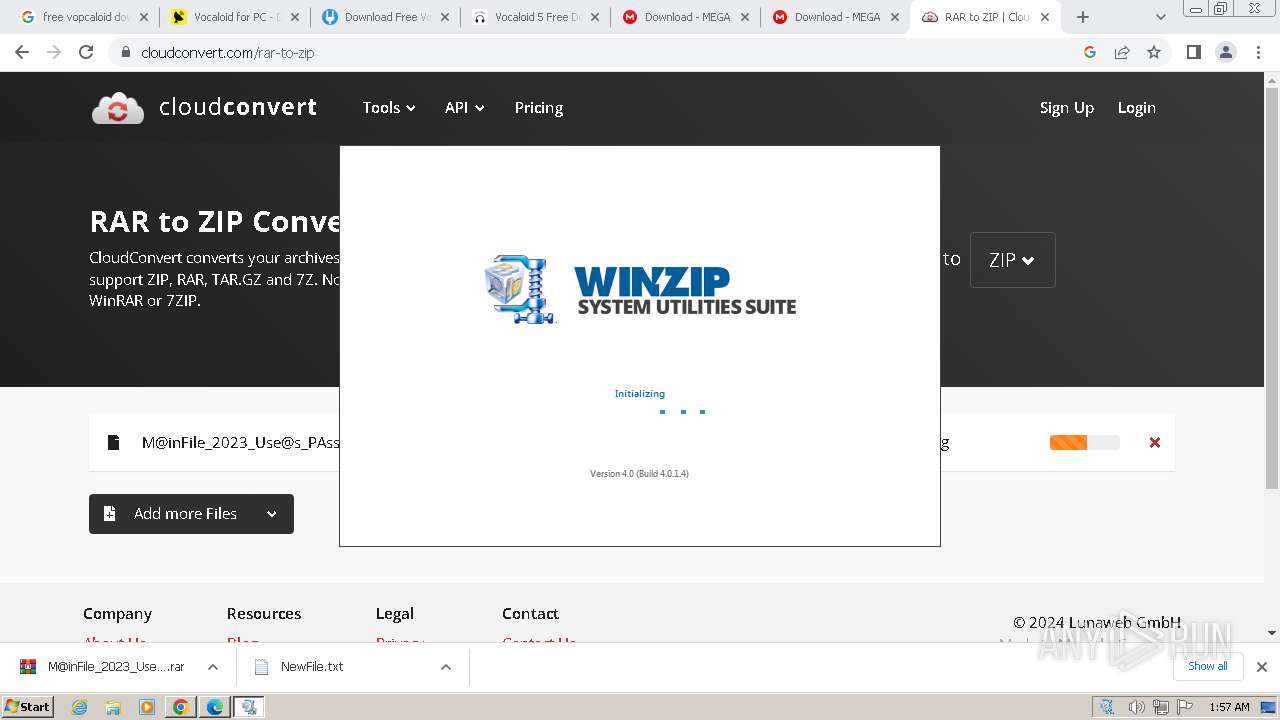Image resolution: width=1280 pixels, height=720 pixels.
Task: Click the CloudConvert cloud logo icon
Action: (x=118, y=108)
